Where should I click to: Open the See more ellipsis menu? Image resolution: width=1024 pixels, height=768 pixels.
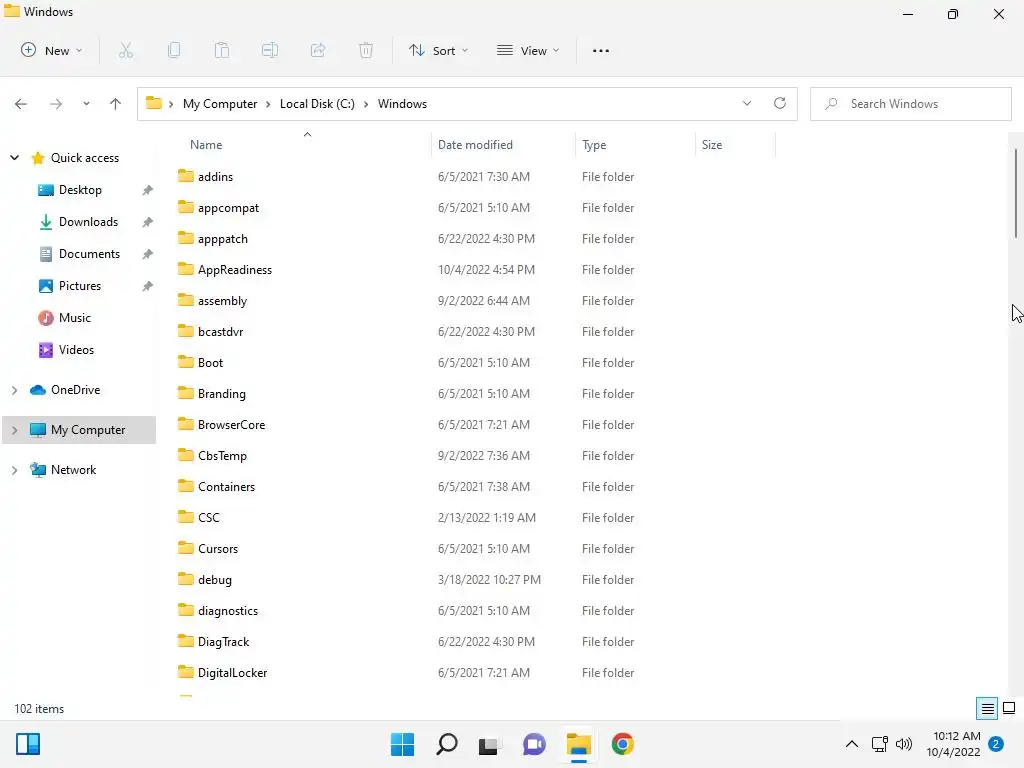pos(601,50)
